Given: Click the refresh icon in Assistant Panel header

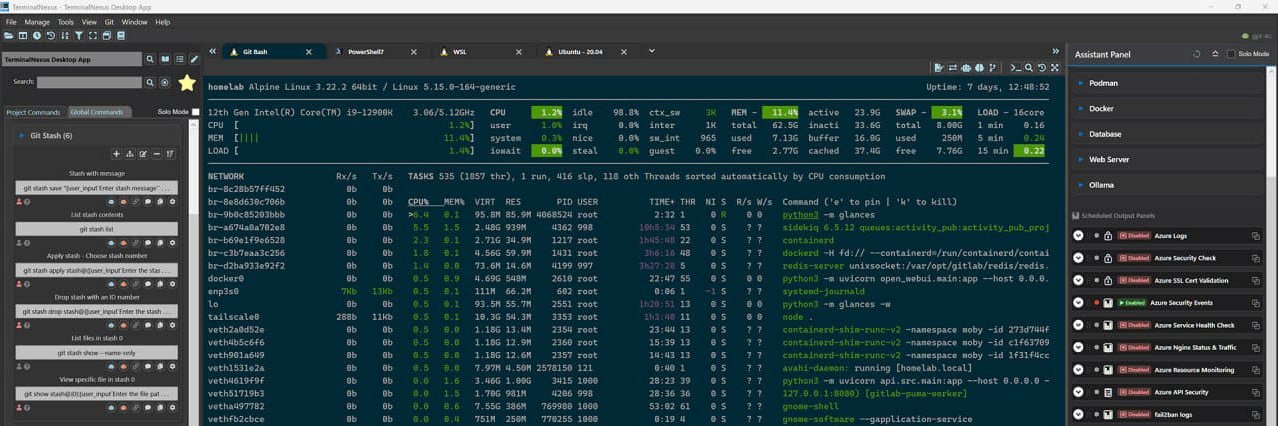Looking at the screenshot, I should (1197, 54).
